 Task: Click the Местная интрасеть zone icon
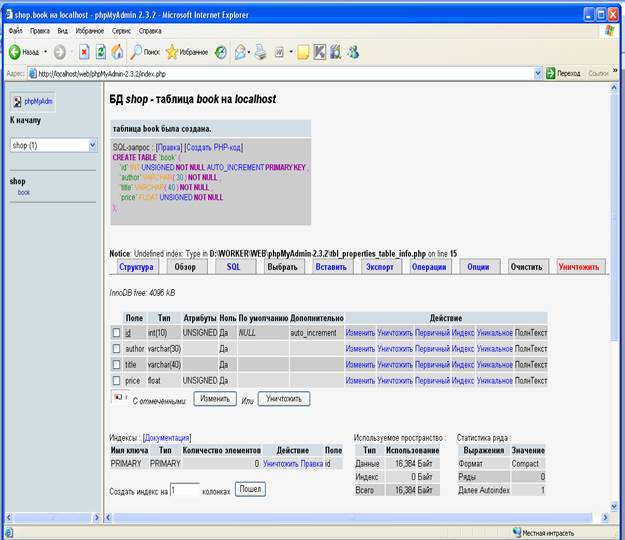pyautogui.click(x=517, y=532)
